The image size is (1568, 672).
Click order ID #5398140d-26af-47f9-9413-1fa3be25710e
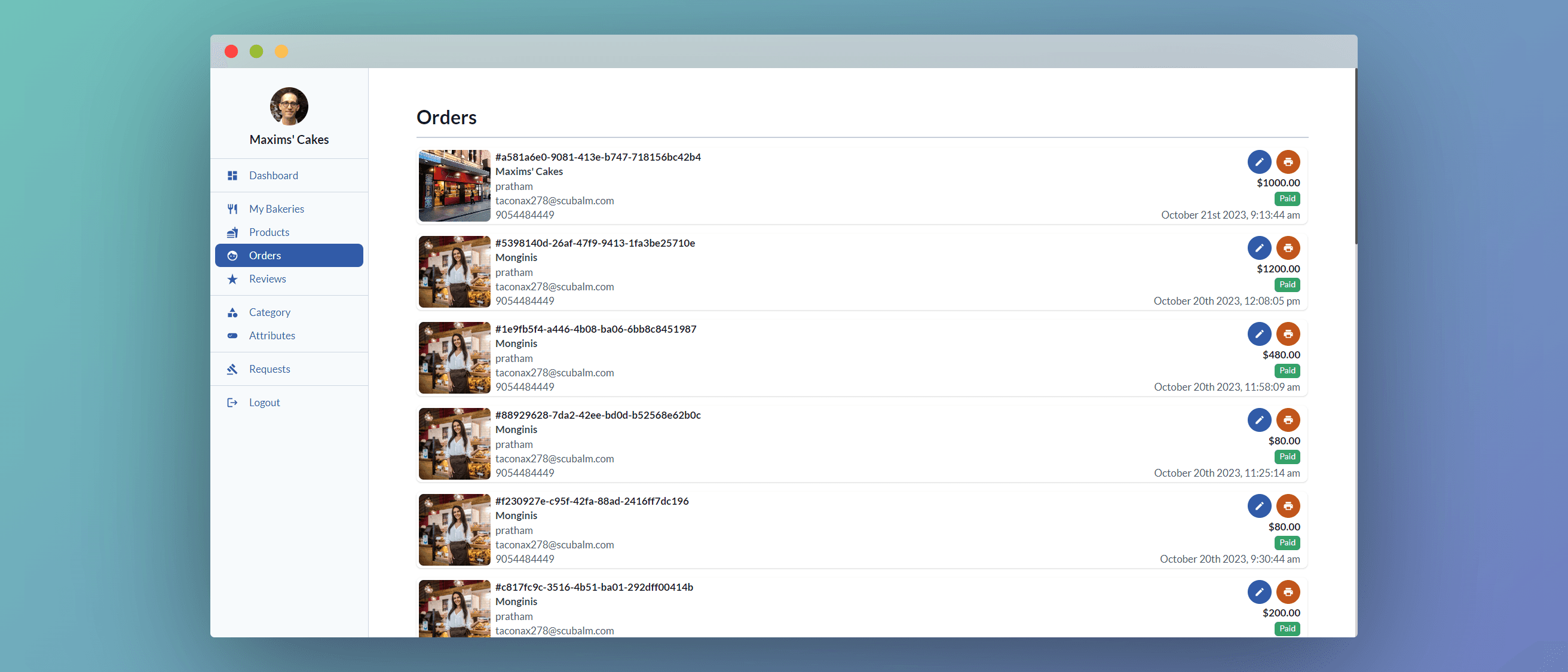click(595, 243)
